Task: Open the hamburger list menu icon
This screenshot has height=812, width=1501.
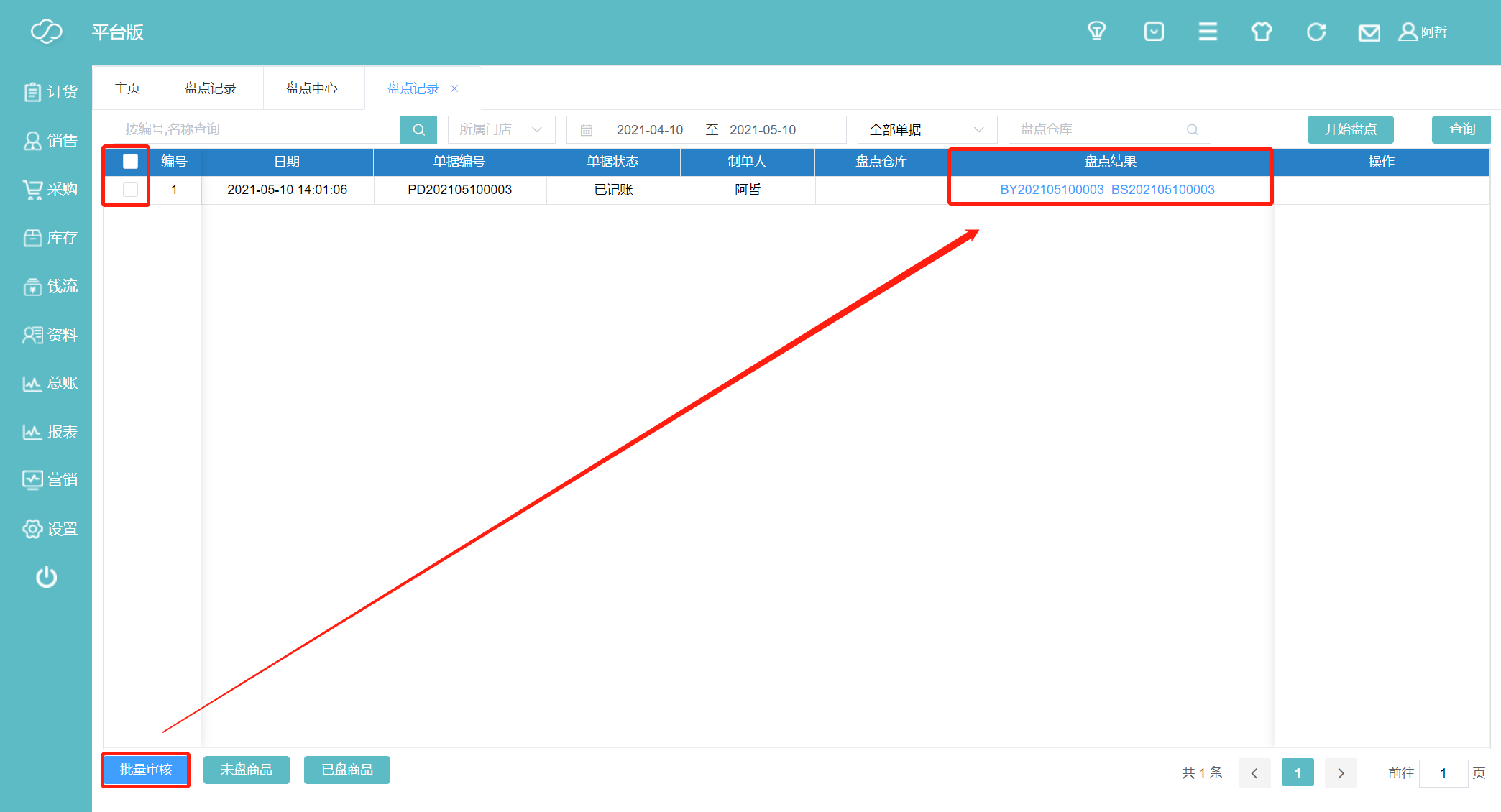Action: click(1208, 32)
